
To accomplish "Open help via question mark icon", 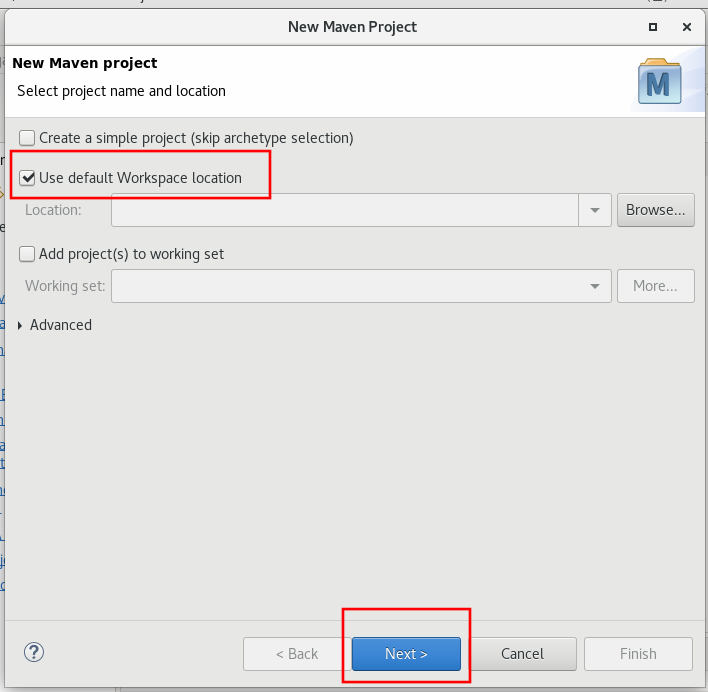I will 34,653.
